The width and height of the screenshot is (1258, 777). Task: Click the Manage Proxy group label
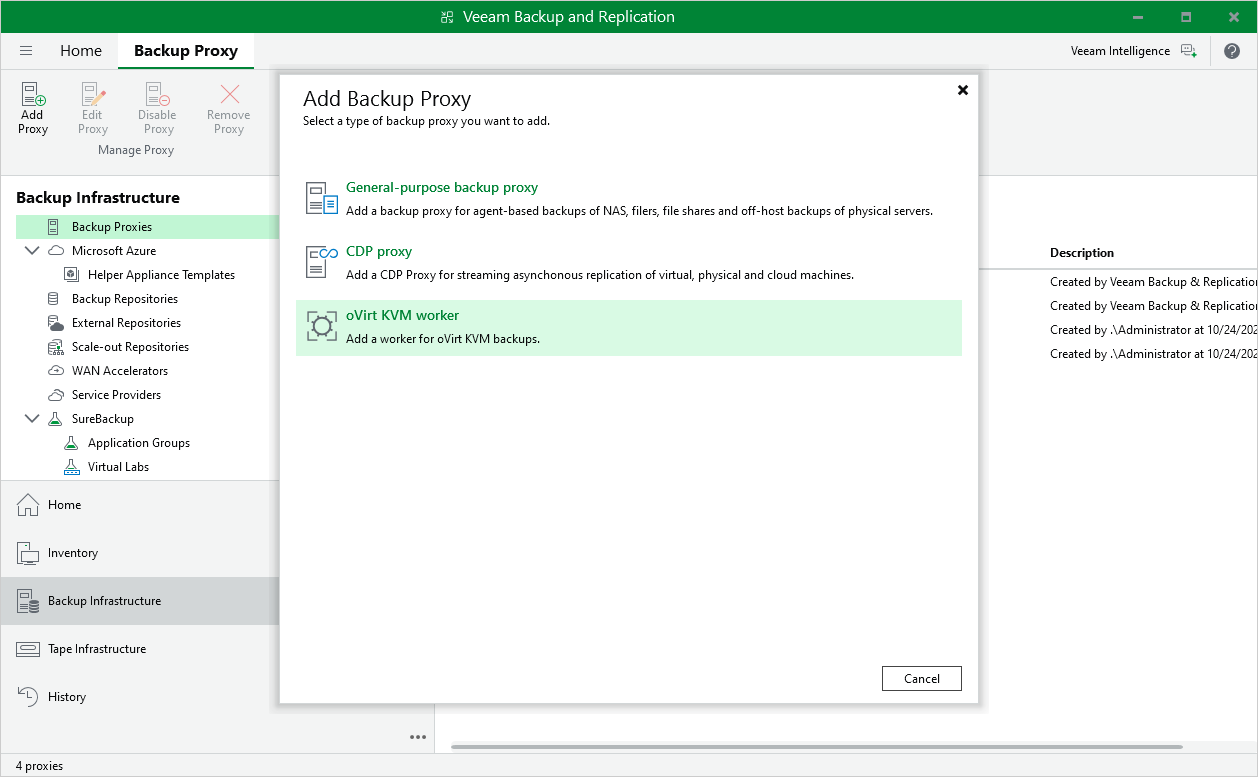136,150
